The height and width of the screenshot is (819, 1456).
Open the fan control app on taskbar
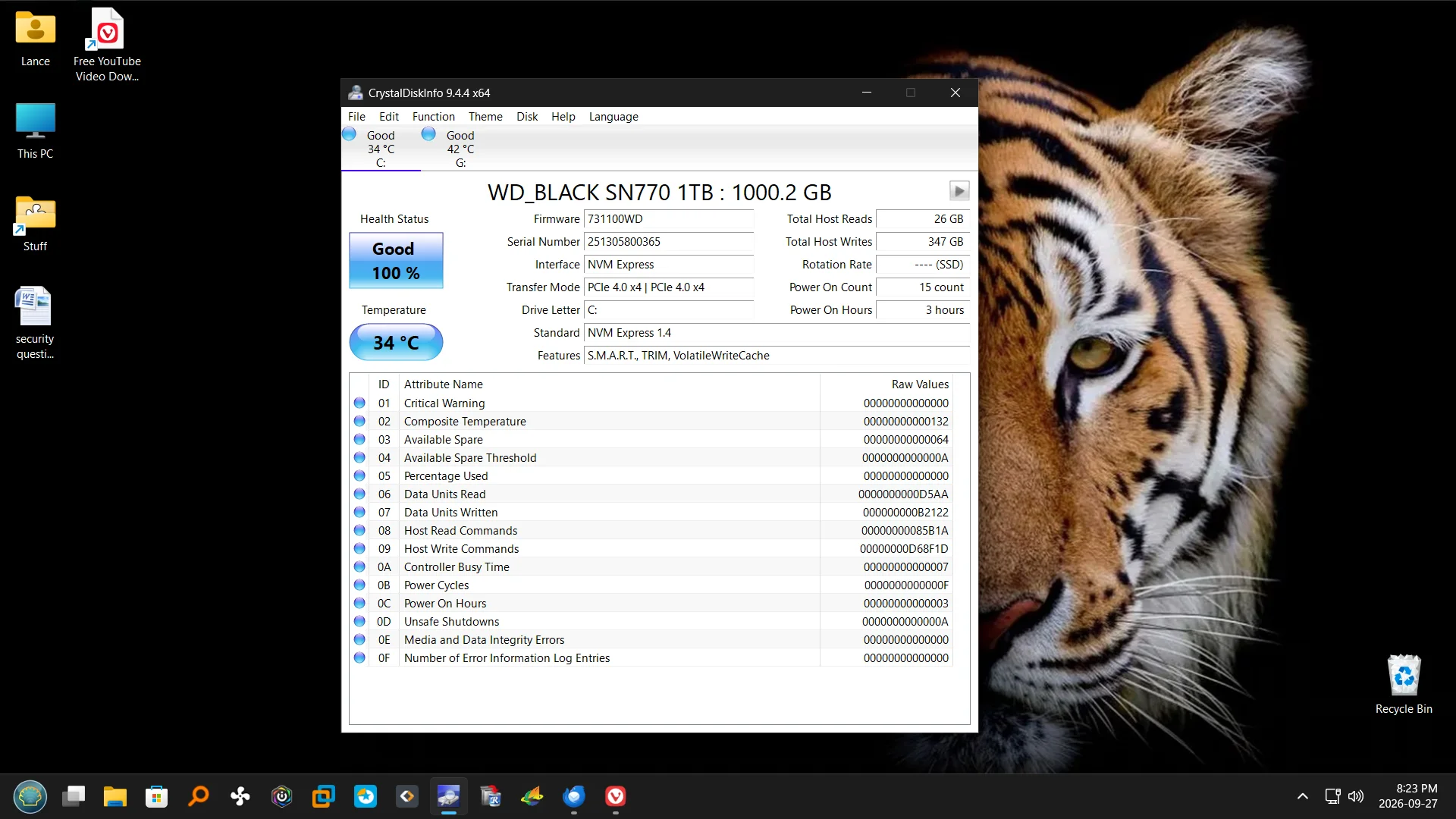point(240,796)
